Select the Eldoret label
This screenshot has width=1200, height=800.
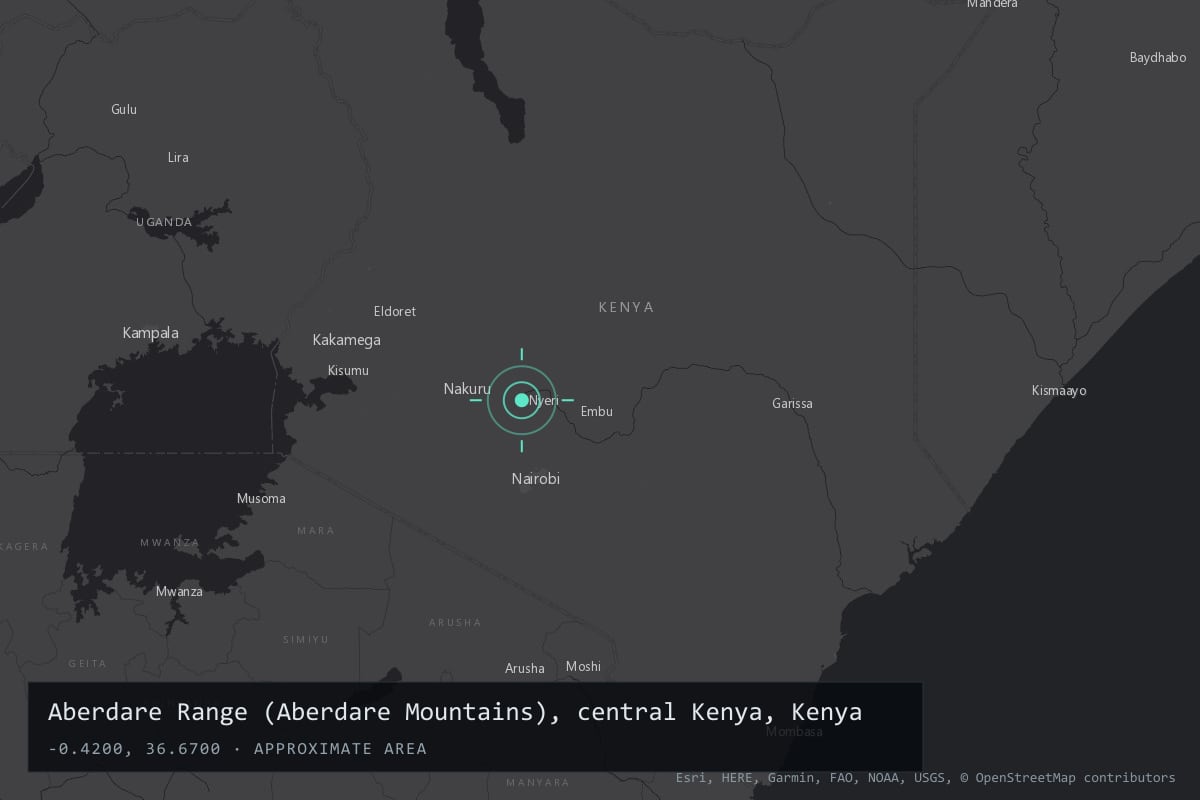pyautogui.click(x=394, y=311)
